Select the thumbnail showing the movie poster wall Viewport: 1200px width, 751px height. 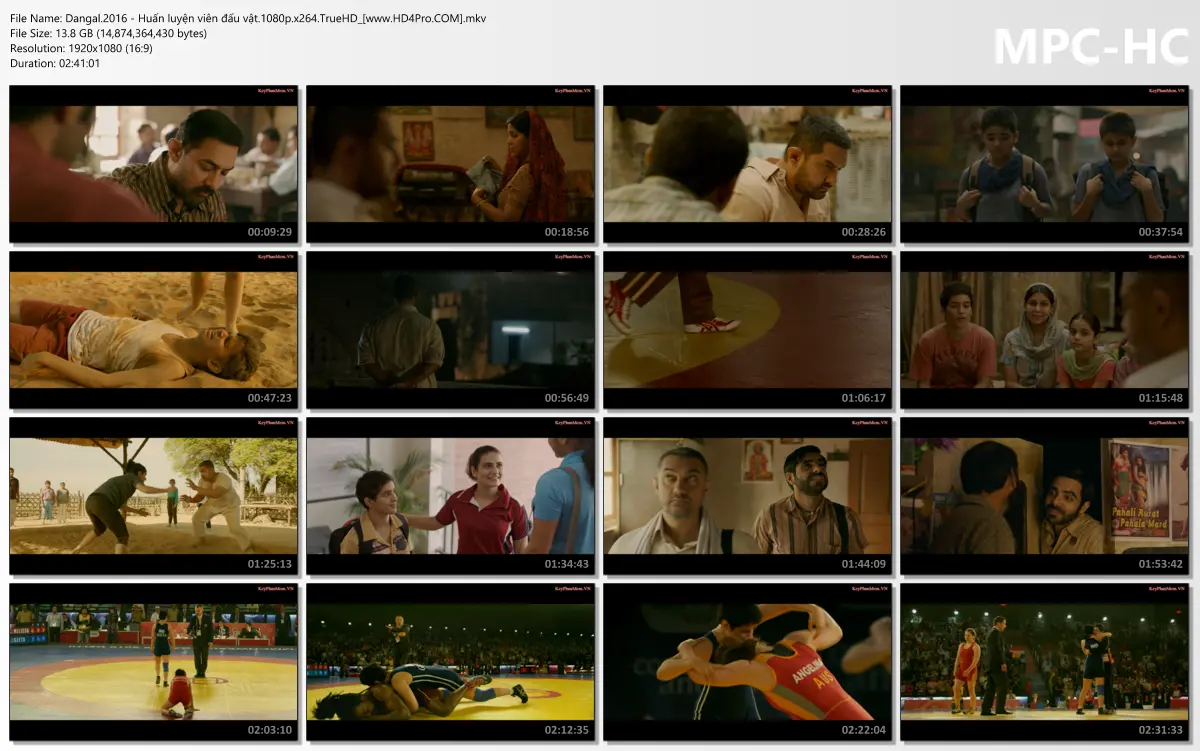1045,495
